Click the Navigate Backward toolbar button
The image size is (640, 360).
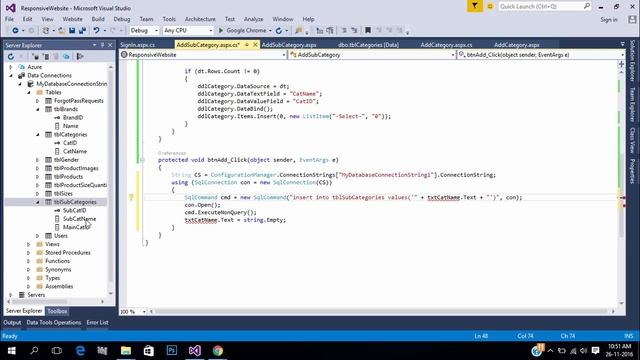[x=15, y=30]
